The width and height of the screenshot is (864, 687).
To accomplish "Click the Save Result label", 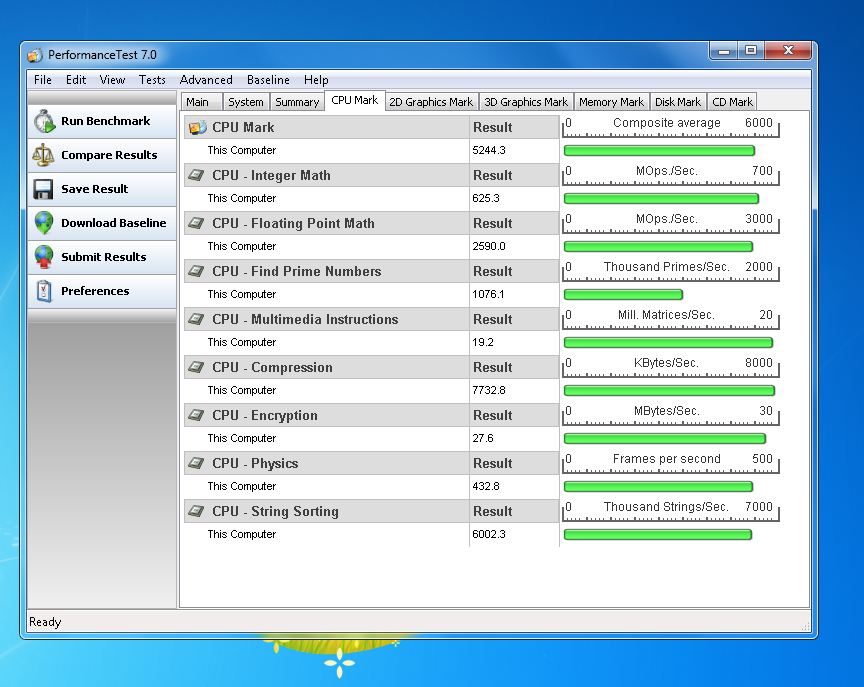I will [94, 189].
